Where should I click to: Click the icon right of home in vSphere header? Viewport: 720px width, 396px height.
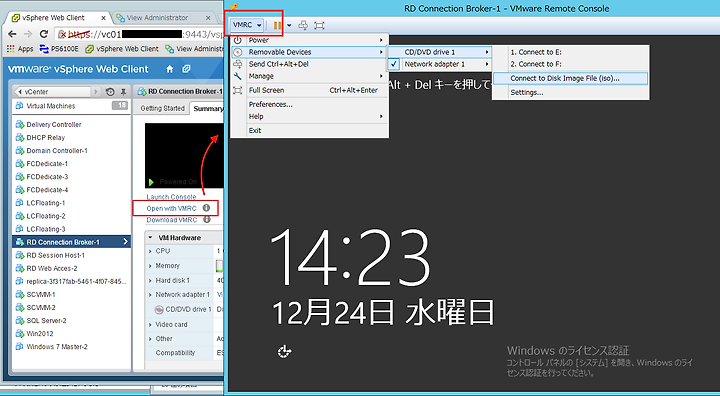[186, 69]
